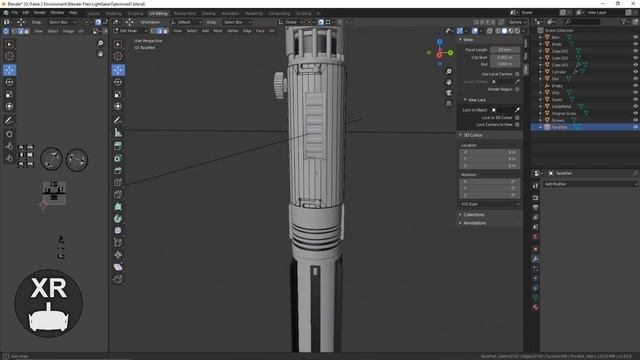Select the Loop Cut tool

coord(118,182)
